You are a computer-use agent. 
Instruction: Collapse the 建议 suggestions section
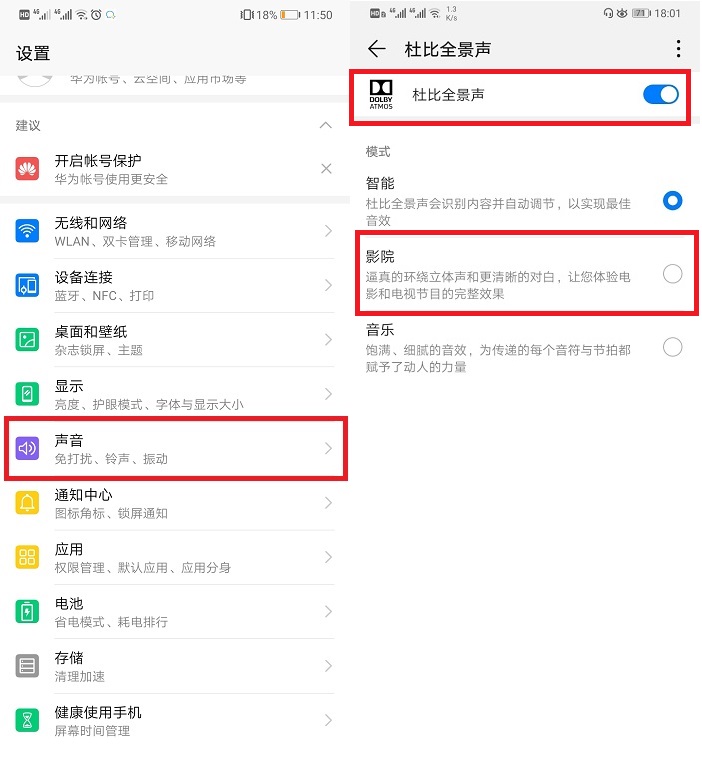[x=326, y=125]
